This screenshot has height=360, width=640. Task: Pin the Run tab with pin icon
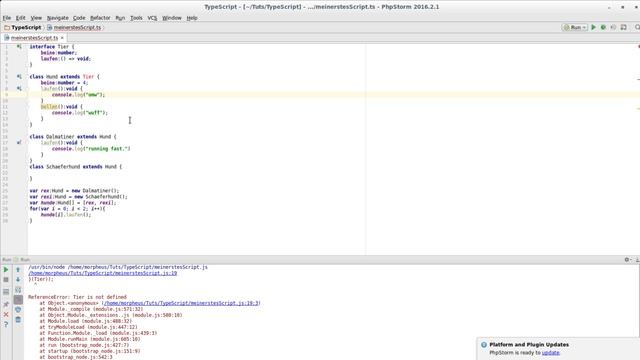pos(6,304)
